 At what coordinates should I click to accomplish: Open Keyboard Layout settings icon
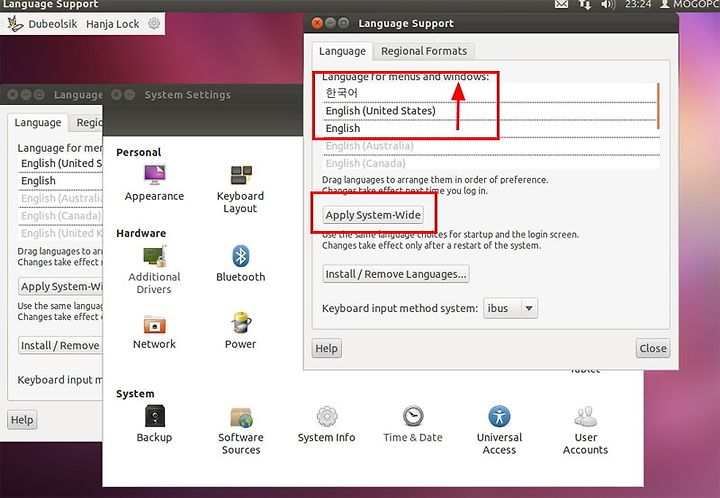(x=241, y=175)
